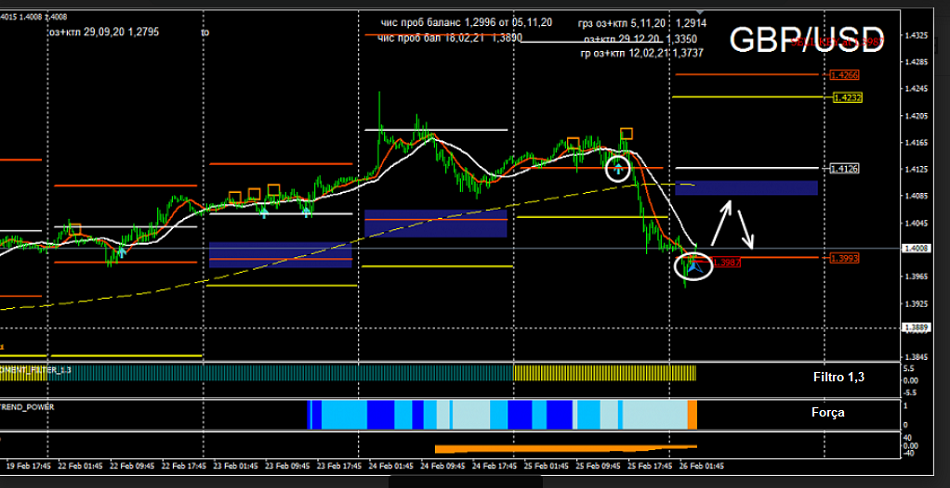
Task: Click the orange bar ending the trend power strip
Action: tap(692, 413)
